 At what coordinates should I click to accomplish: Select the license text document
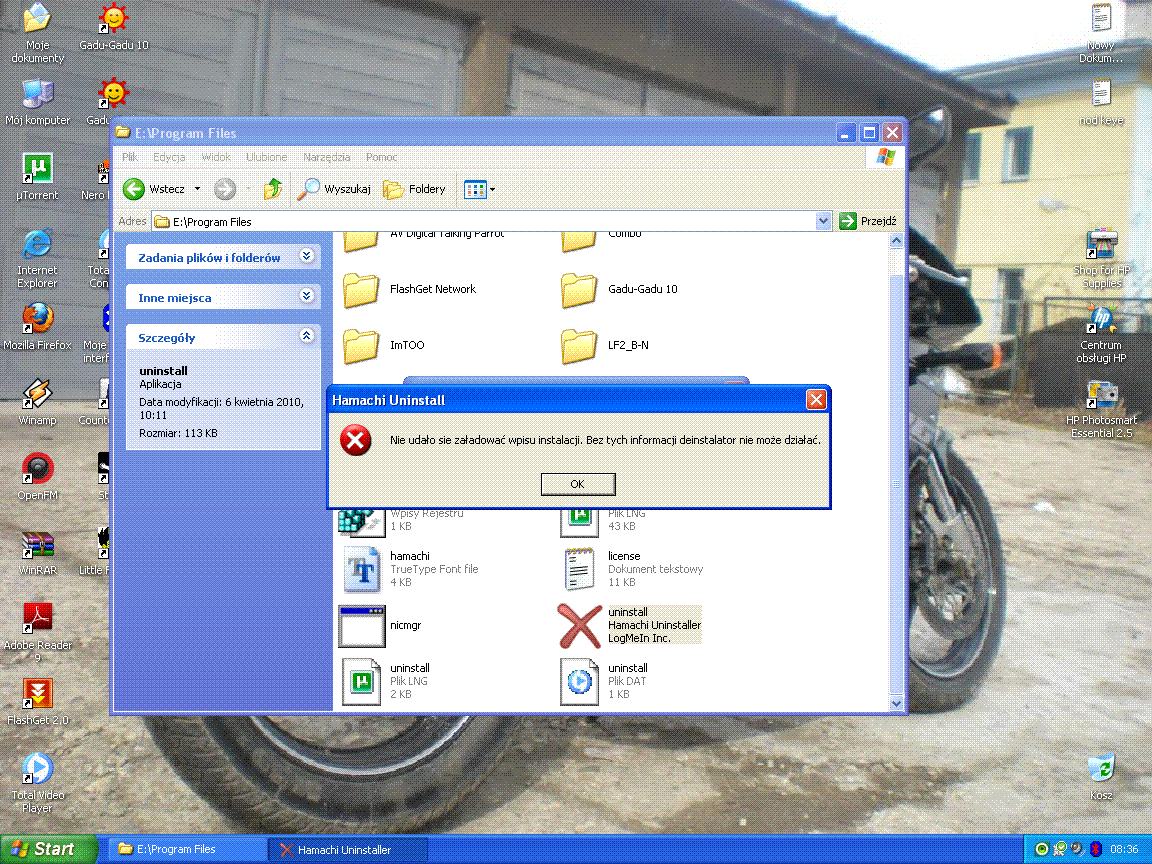[x=632, y=569]
